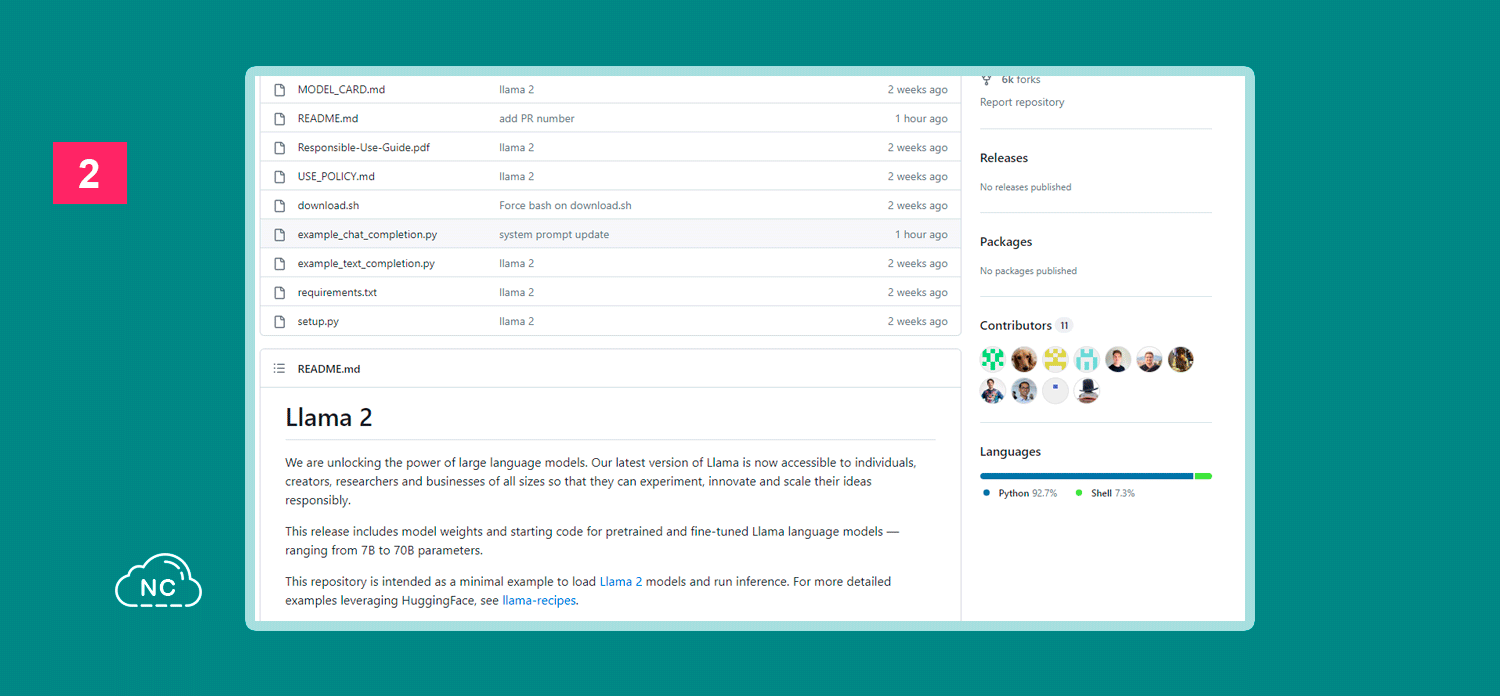This screenshot has height=696, width=1500.
Task: Open the yellow identicon contributor avatar
Action: tap(1055, 359)
